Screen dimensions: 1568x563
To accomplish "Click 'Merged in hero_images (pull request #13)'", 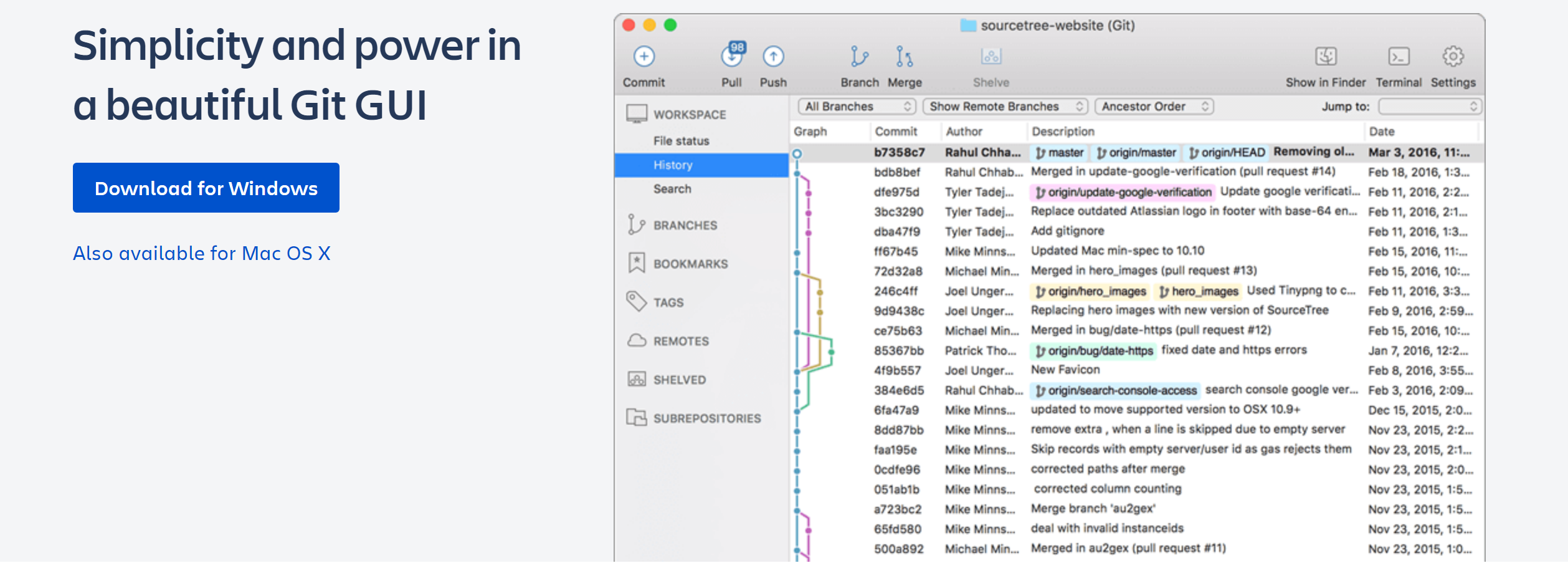I will [x=1144, y=271].
